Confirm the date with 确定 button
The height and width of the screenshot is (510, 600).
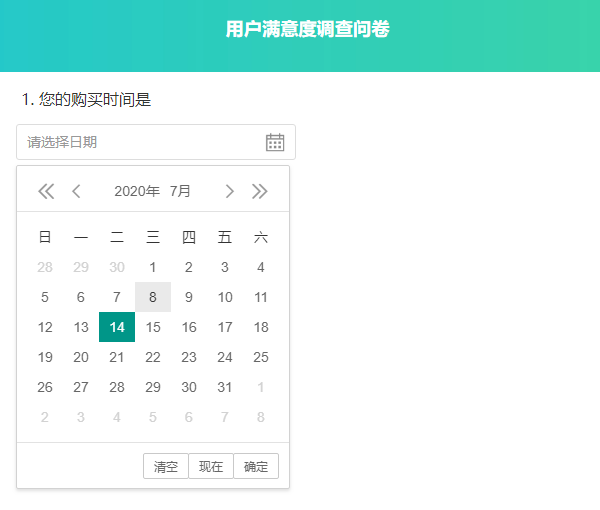256,466
